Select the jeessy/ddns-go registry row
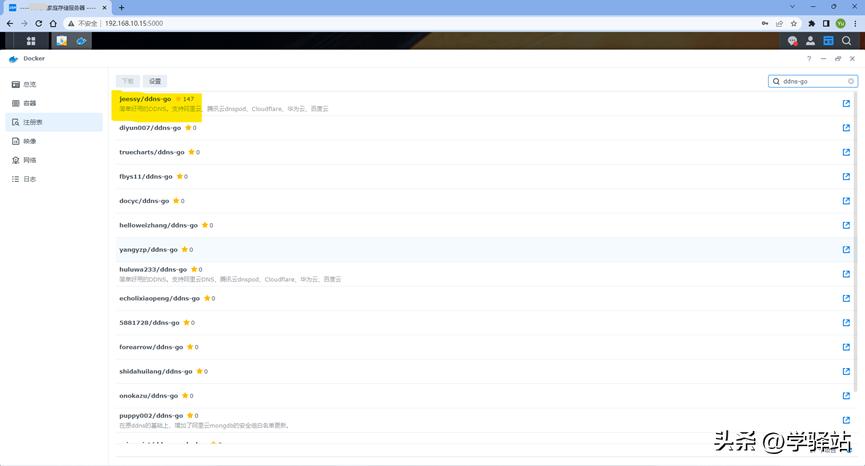 pyautogui.click(x=485, y=104)
